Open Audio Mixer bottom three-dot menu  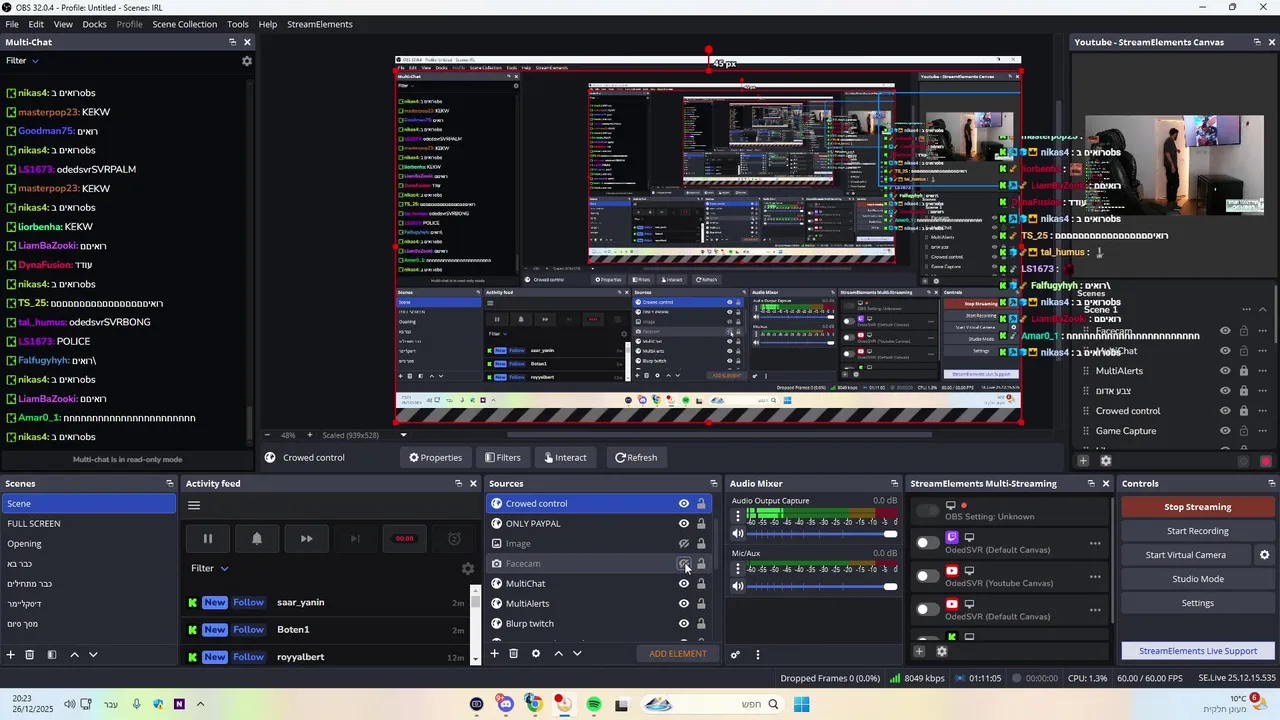pyautogui.click(x=757, y=655)
